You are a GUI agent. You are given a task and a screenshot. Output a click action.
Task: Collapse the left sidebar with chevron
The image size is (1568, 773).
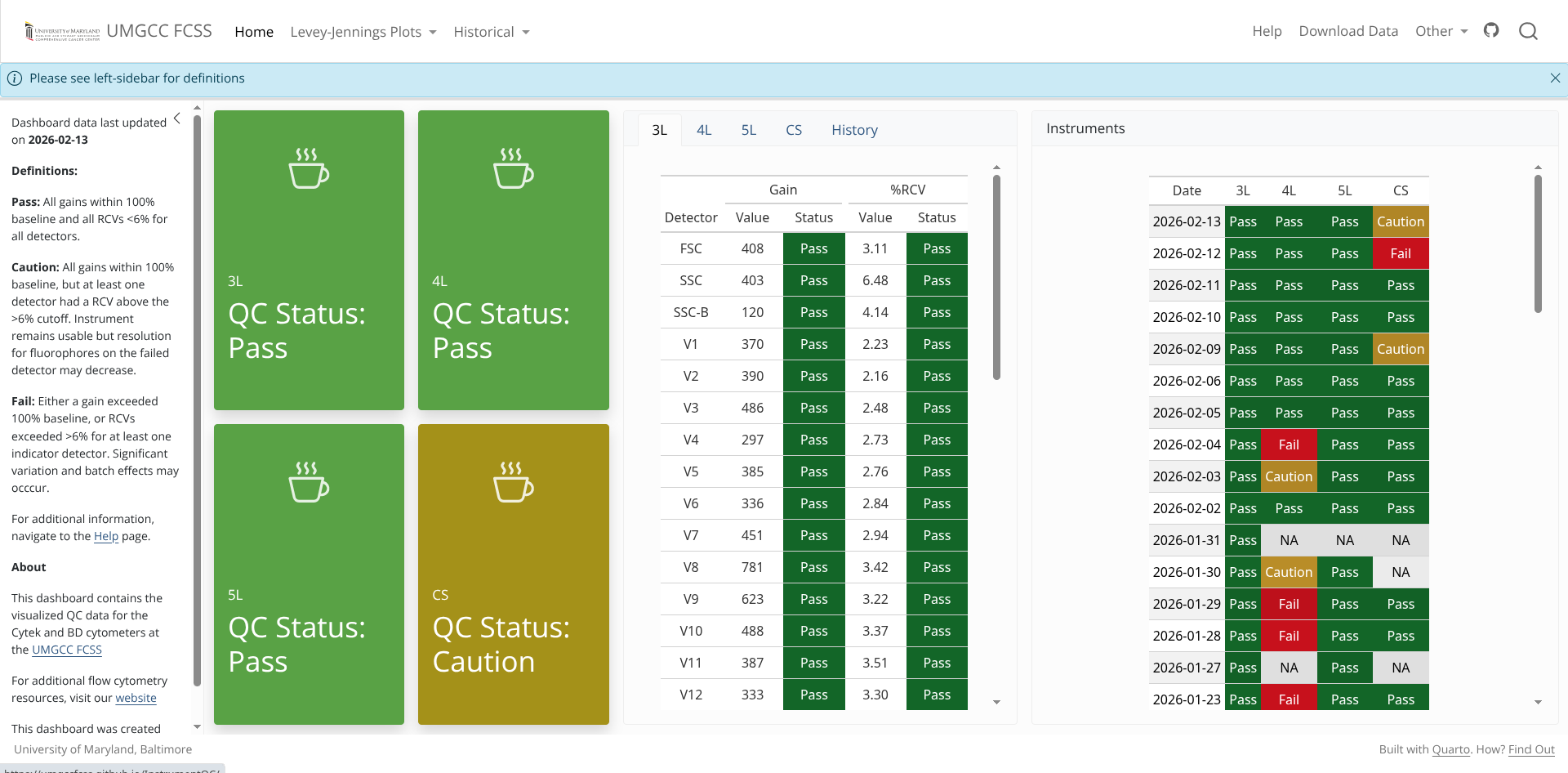(x=177, y=119)
